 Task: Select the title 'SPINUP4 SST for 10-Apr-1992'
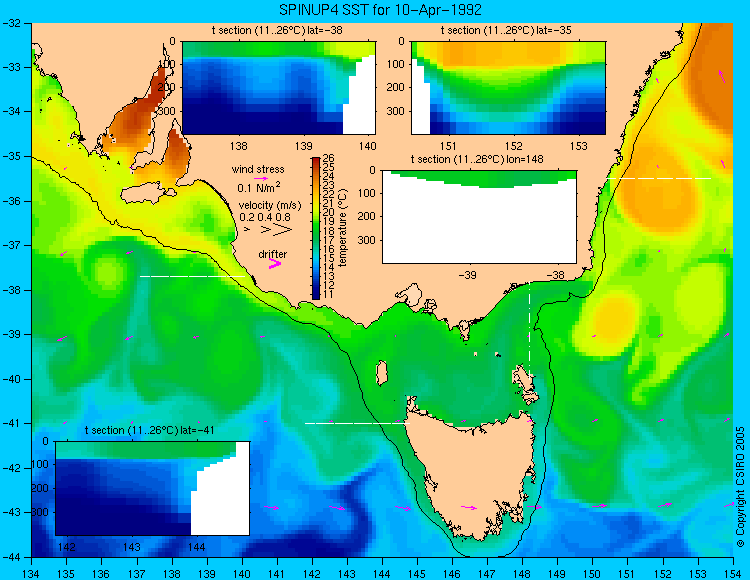380,9
